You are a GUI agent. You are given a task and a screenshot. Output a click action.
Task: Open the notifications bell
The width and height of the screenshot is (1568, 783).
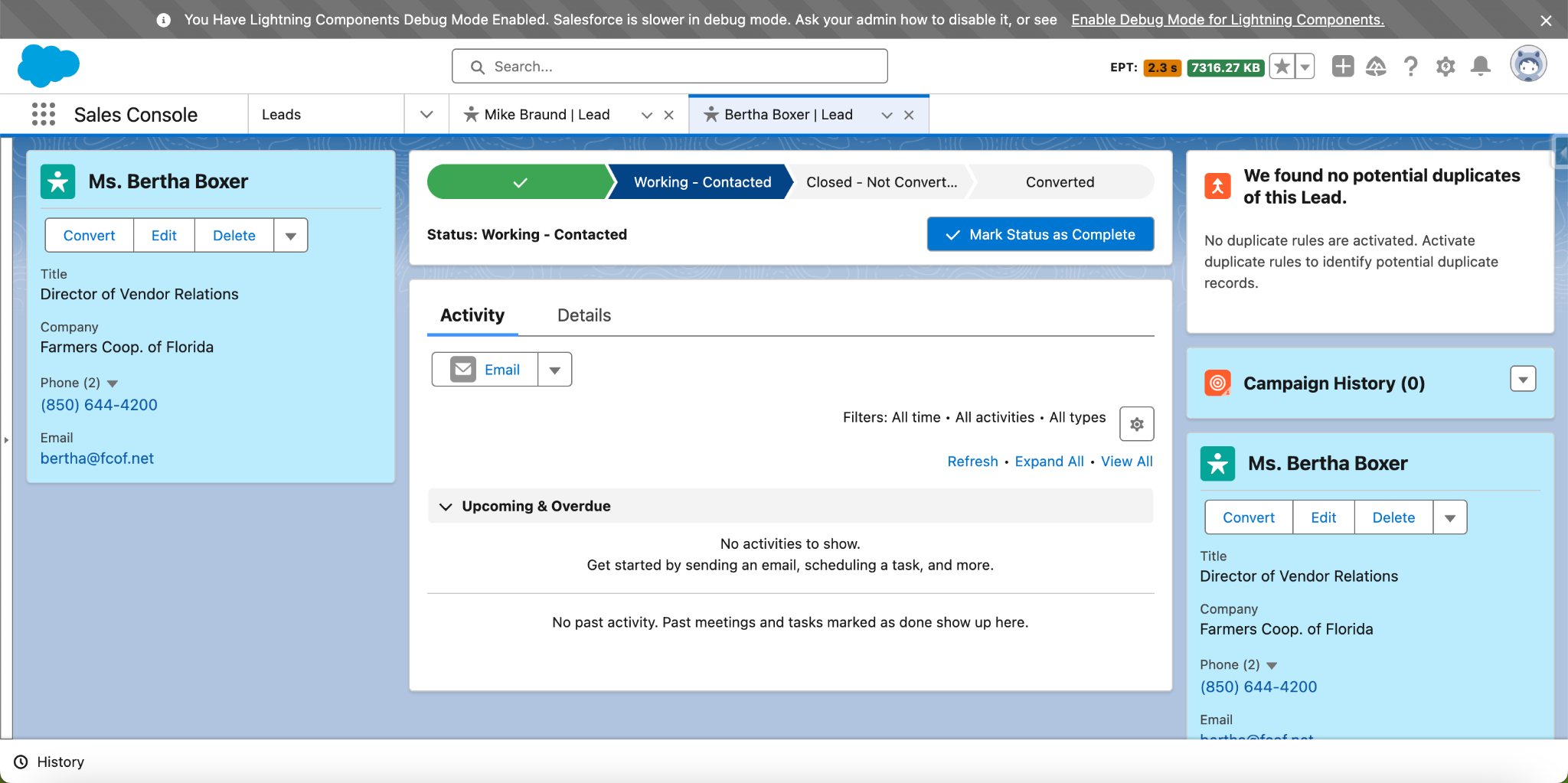click(x=1481, y=67)
